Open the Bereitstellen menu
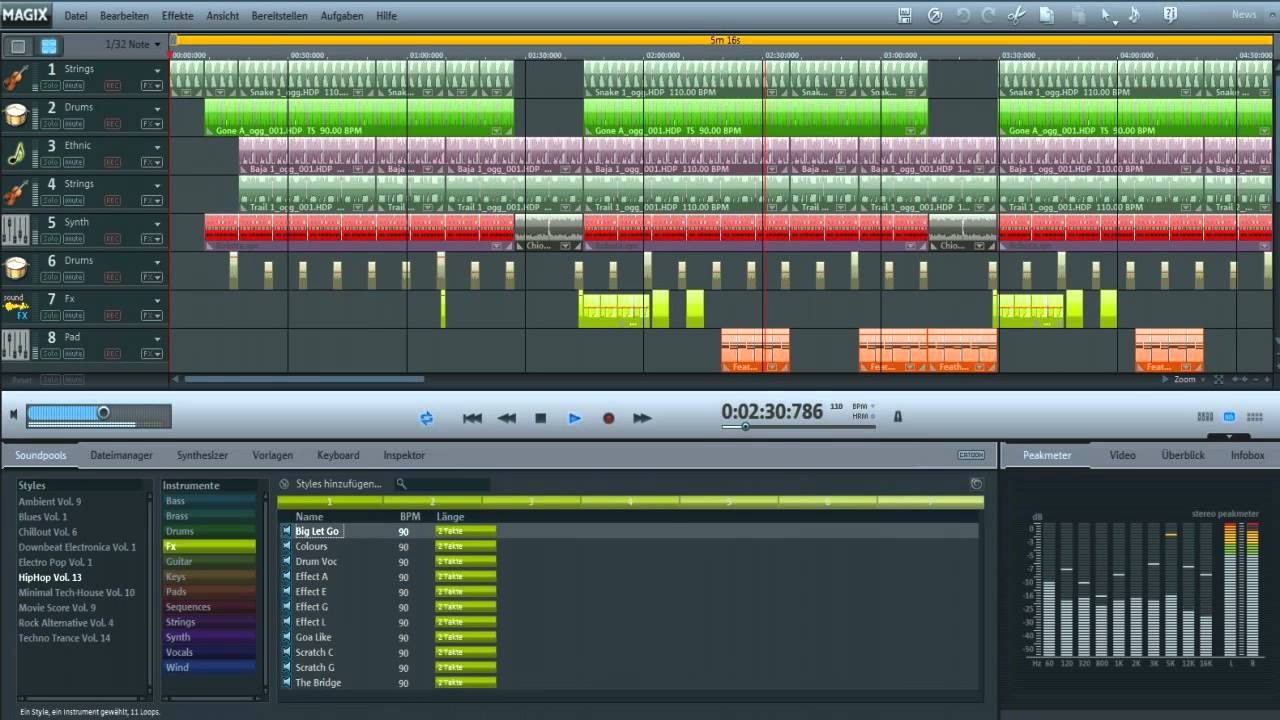 [x=279, y=16]
